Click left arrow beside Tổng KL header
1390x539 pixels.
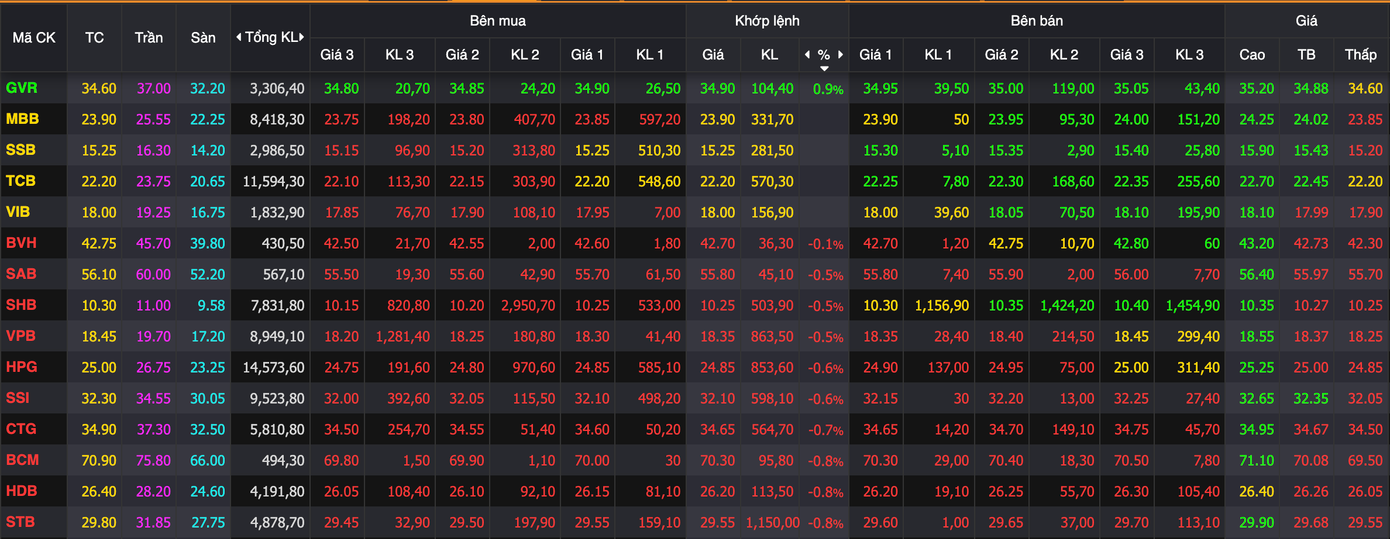click(239, 37)
